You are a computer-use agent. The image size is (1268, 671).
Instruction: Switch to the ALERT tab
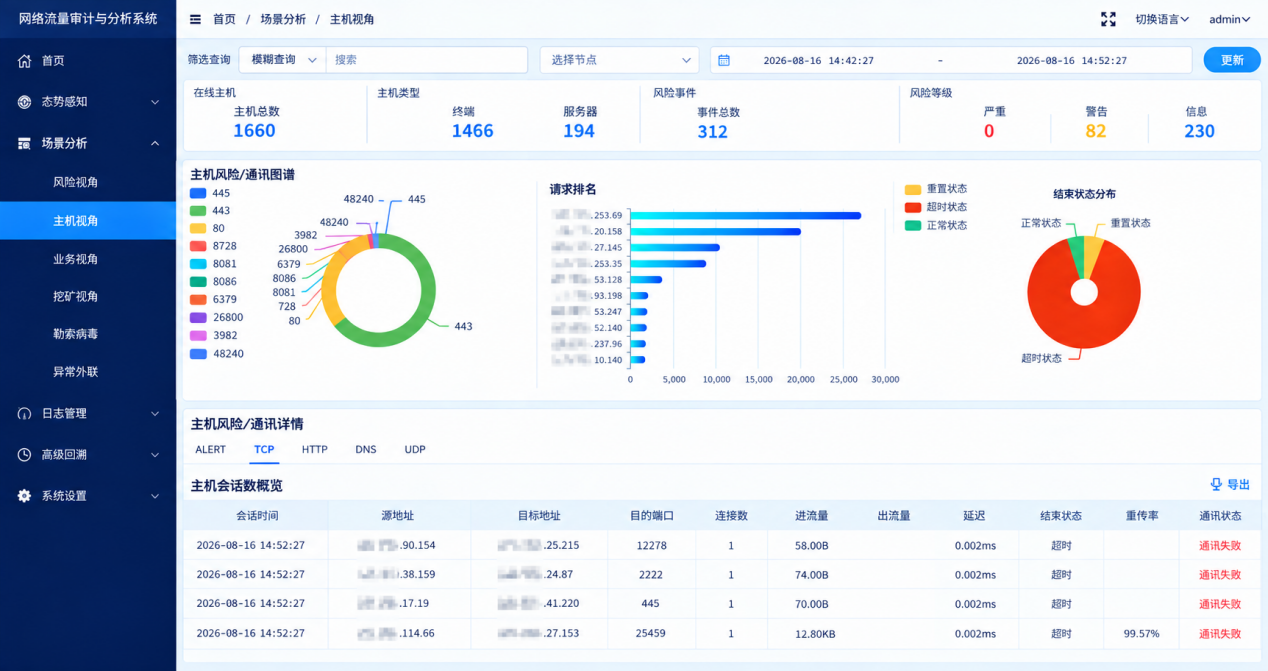point(210,450)
